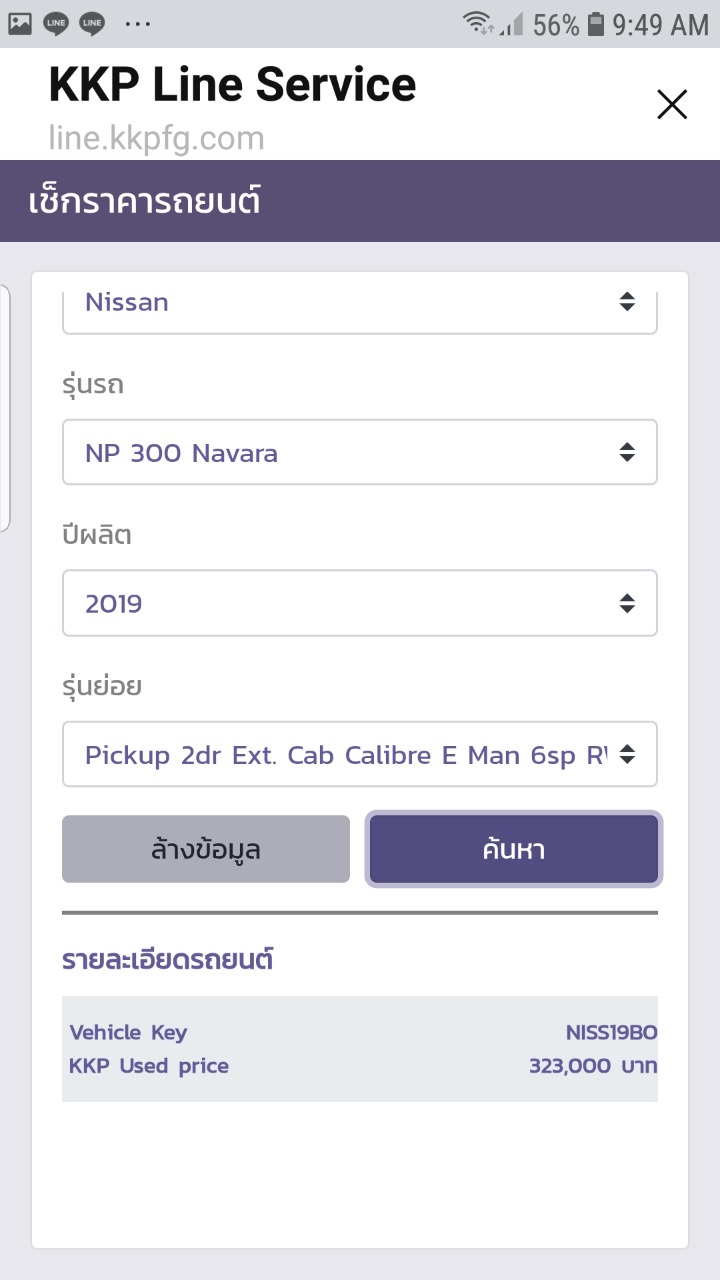Tap the Wi-Fi status icon

tap(478, 23)
